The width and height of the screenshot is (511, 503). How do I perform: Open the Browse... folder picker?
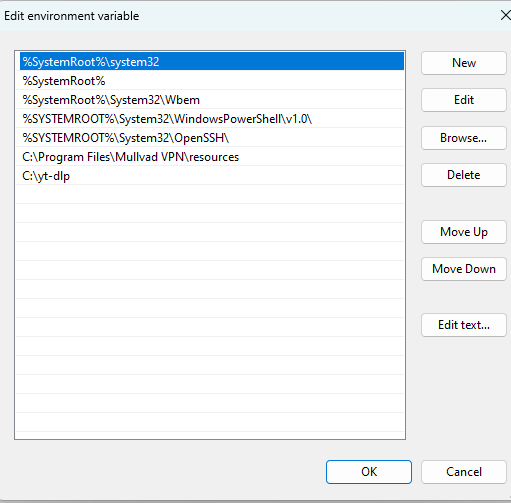click(464, 138)
